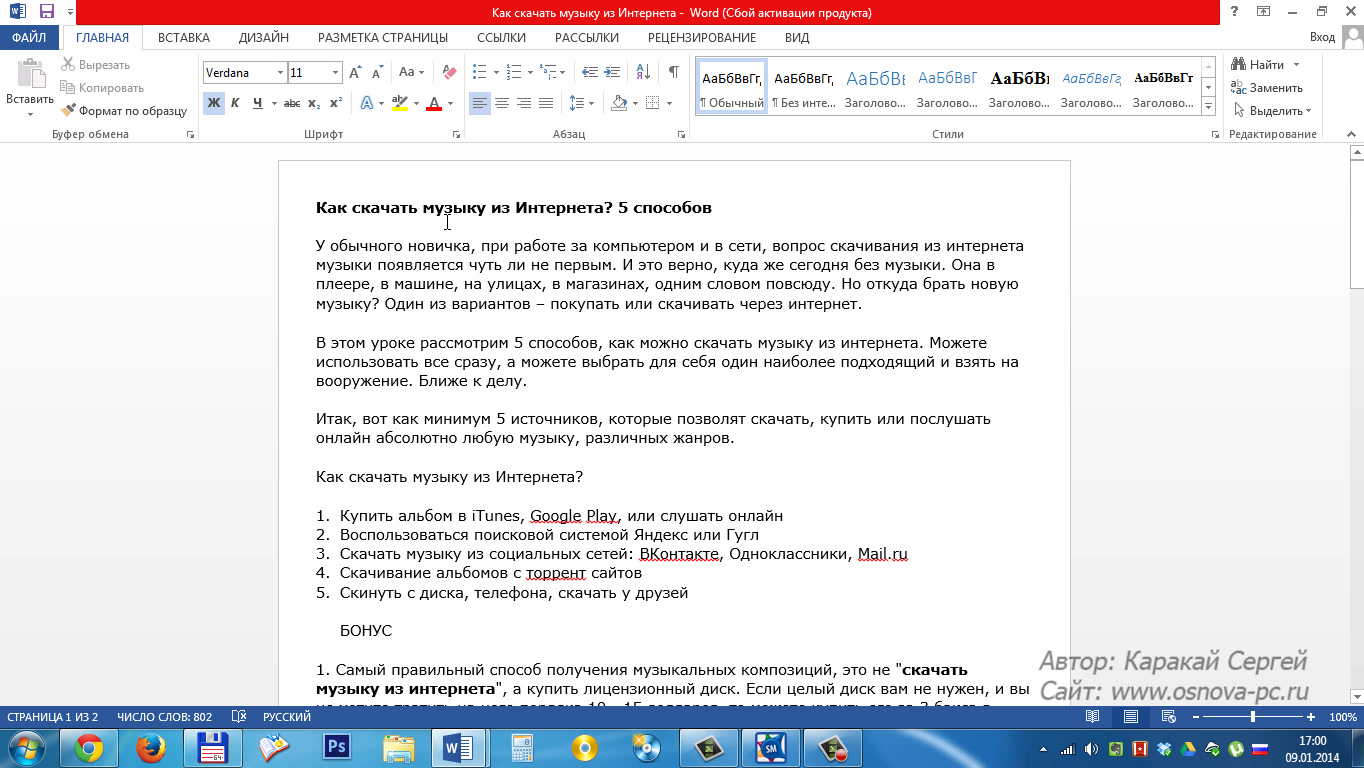The image size is (1364, 768).
Task: Increase the paragraph indent
Action: [612, 72]
